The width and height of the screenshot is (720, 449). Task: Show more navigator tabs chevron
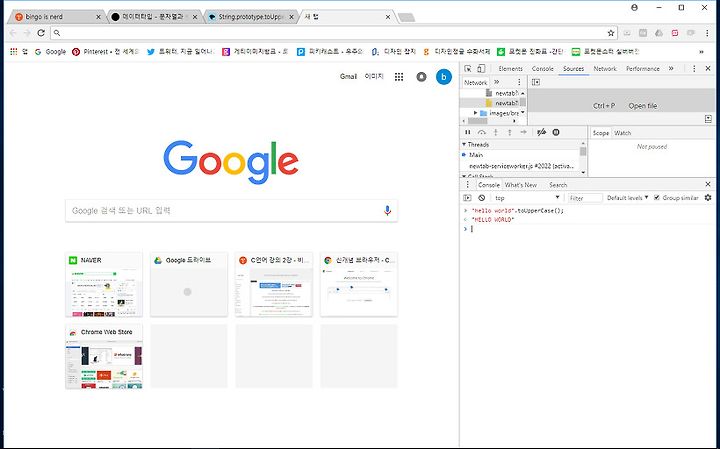[x=496, y=82]
